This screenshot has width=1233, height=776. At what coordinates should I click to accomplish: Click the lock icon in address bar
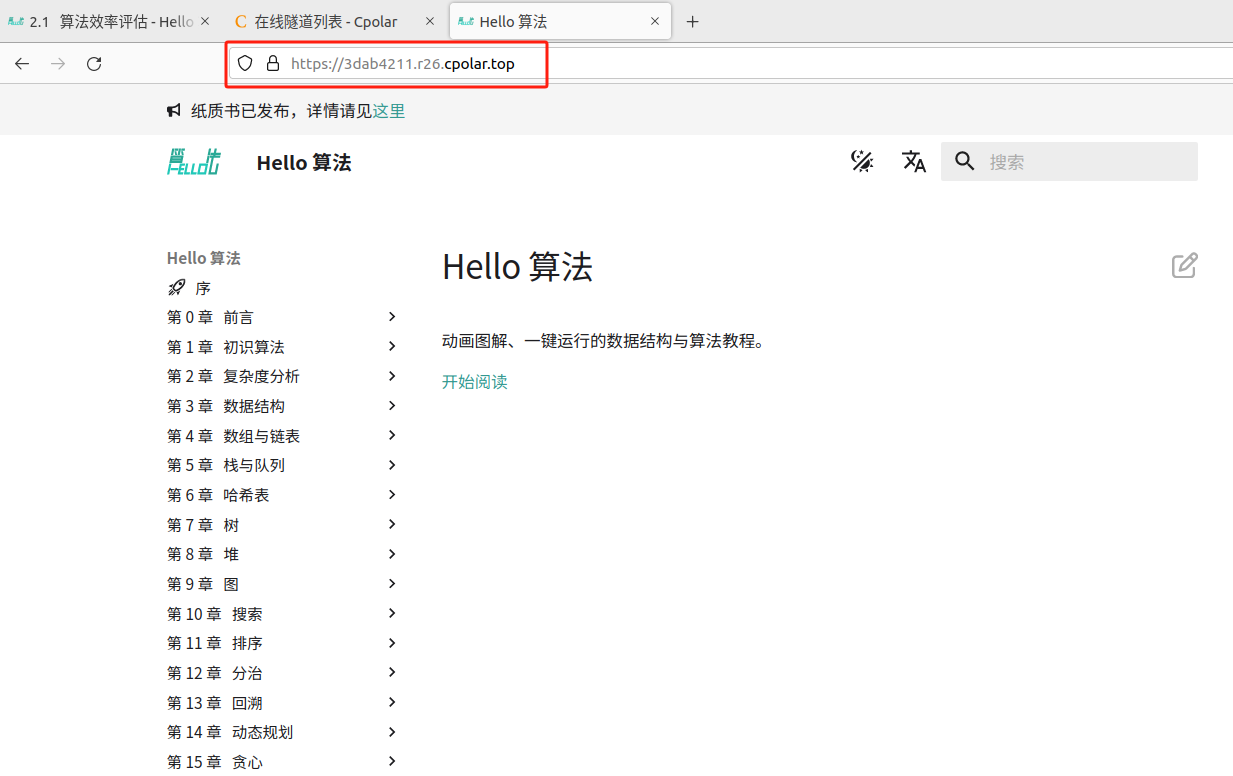[x=272, y=64]
